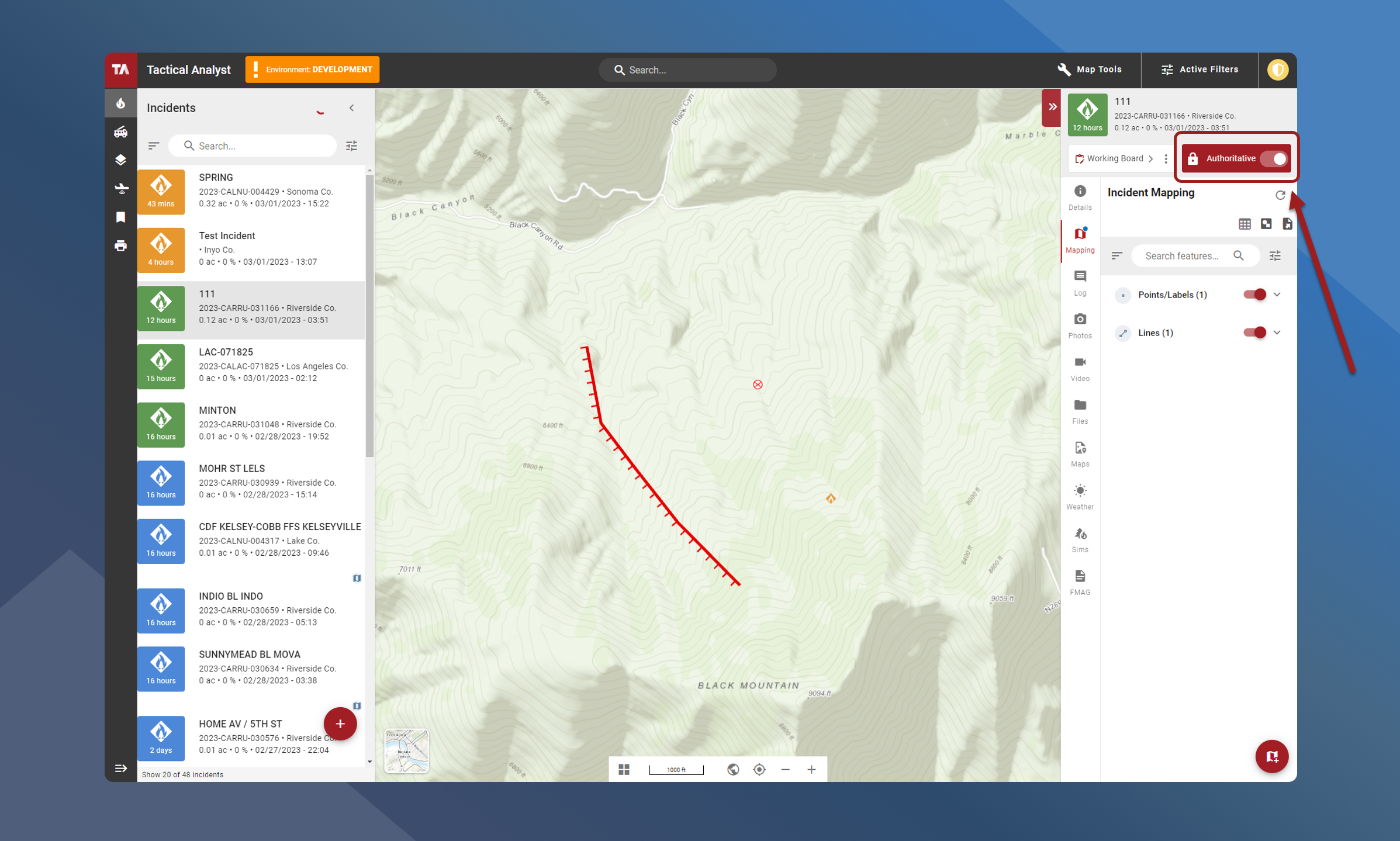Click the basemap grid icon on map toolbar

624,769
